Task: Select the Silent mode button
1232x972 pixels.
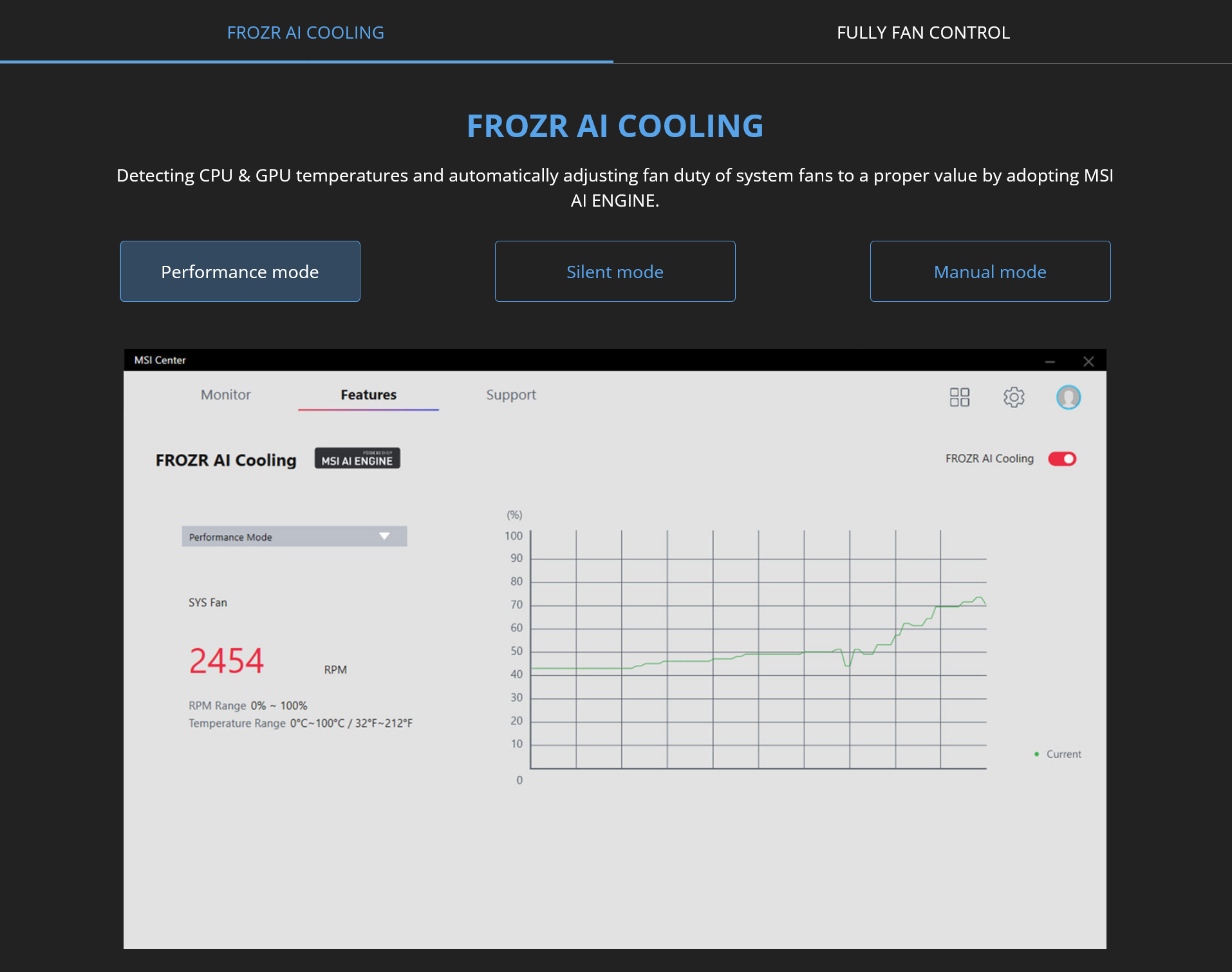Action: tap(615, 272)
